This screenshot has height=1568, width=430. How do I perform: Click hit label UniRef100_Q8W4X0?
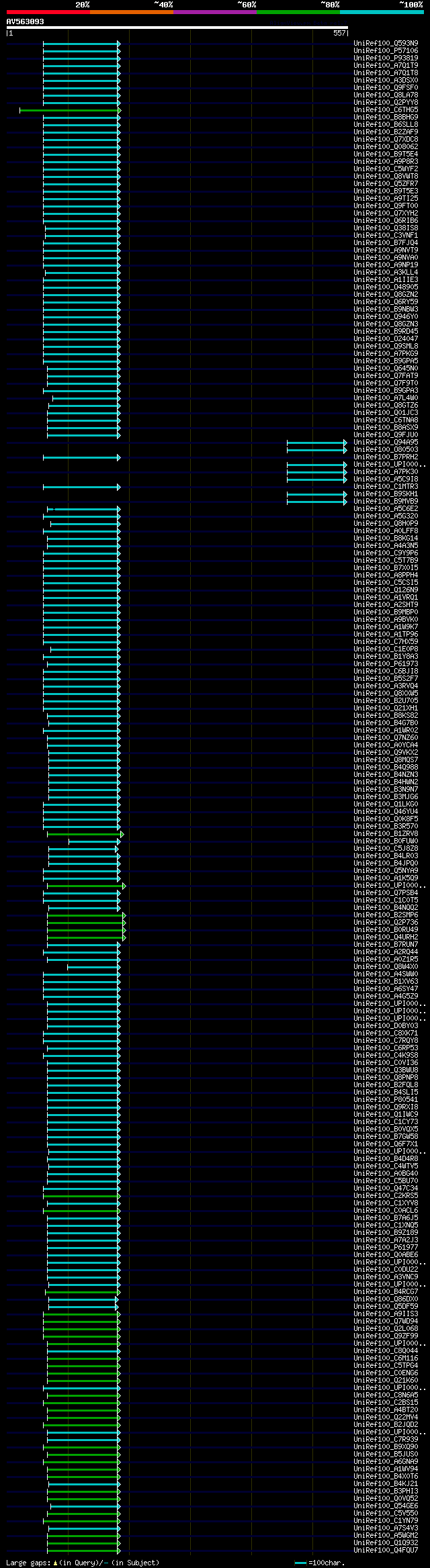386,967
